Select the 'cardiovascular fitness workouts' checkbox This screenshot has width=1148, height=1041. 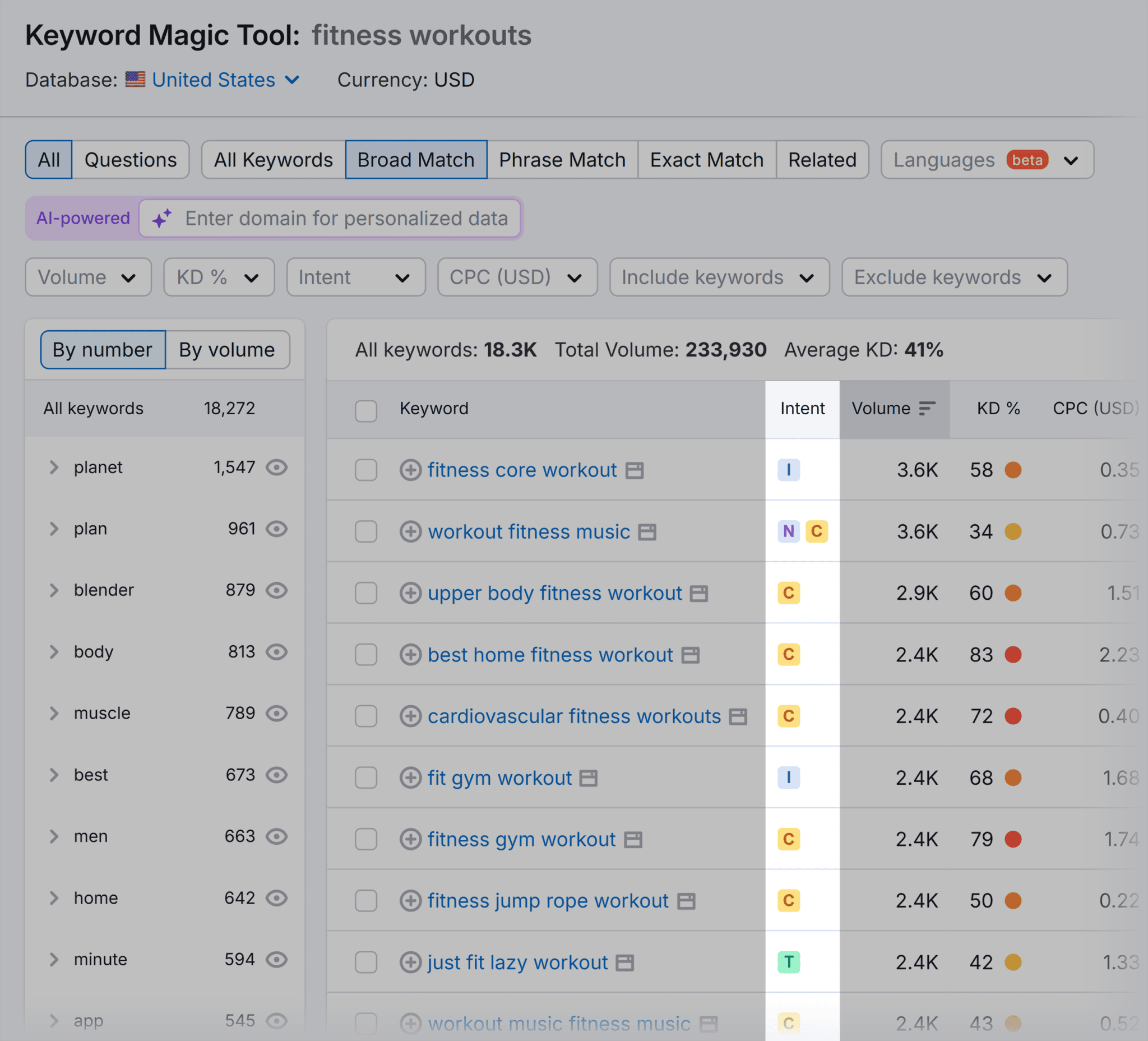click(x=366, y=716)
